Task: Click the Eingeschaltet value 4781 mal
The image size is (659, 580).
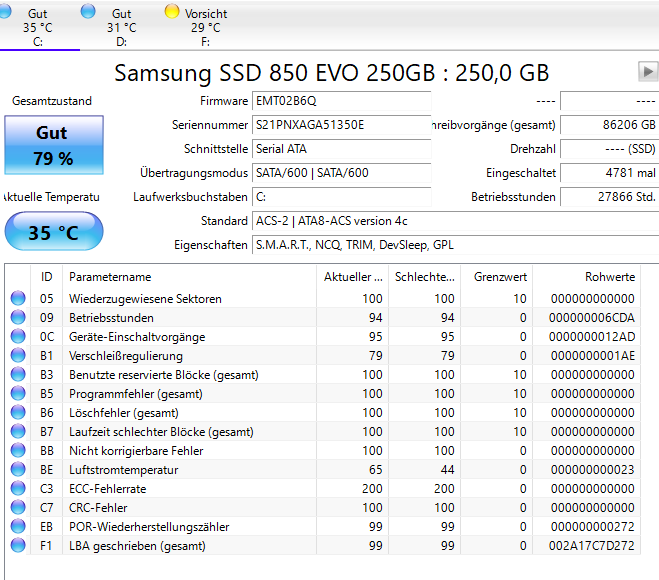Action: click(x=609, y=173)
